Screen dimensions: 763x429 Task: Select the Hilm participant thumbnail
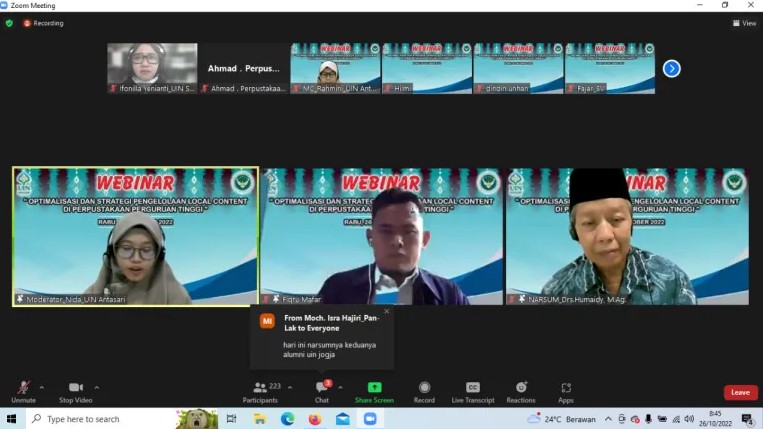click(x=427, y=68)
